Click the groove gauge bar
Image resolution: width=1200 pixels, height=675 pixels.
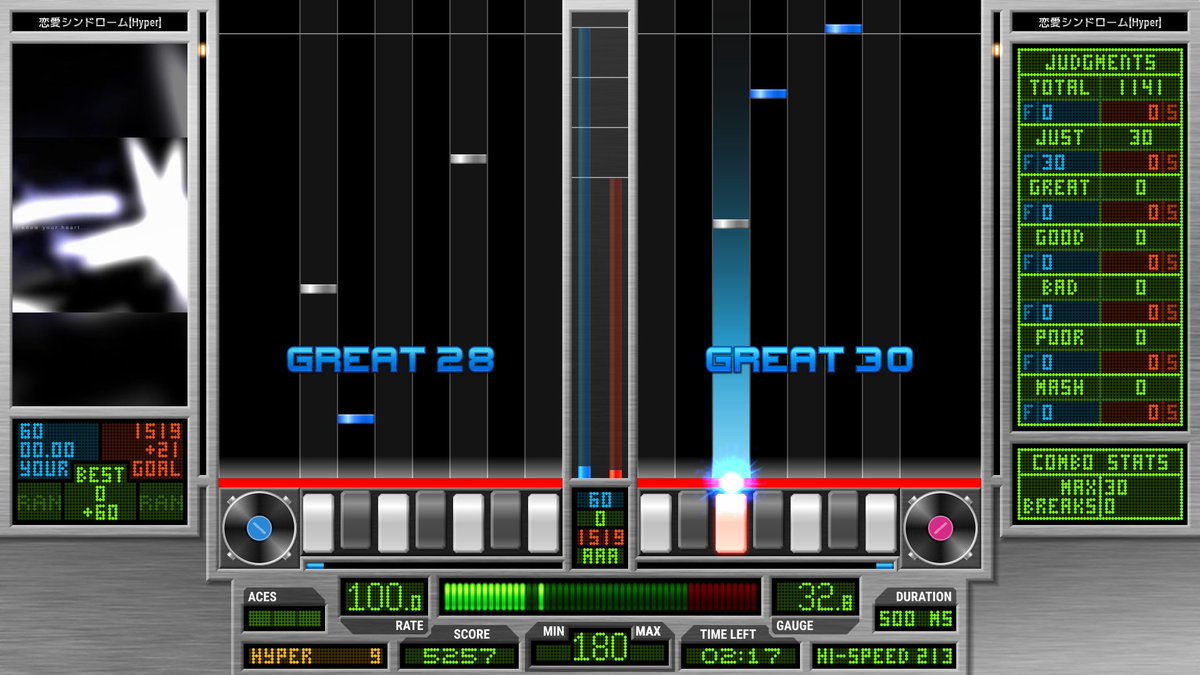point(600,597)
